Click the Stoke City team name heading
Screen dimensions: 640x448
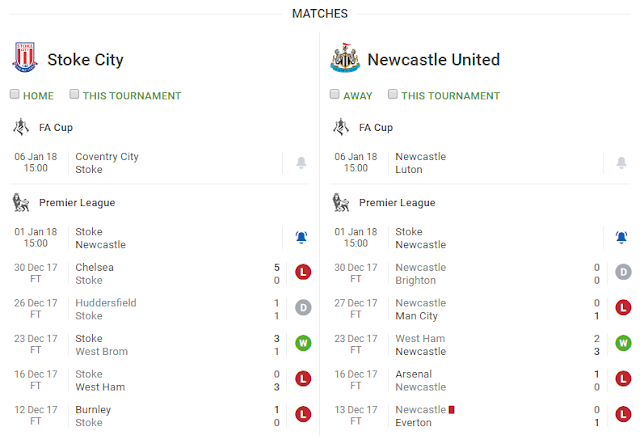pyautogui.click(x=85, y=59)
